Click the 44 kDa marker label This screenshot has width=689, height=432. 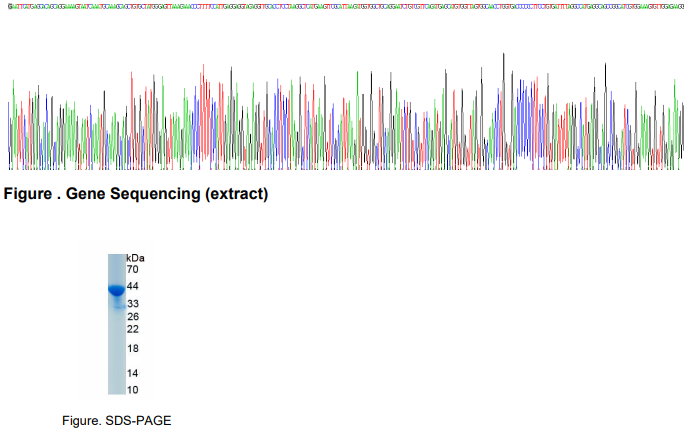click(132, 286)
